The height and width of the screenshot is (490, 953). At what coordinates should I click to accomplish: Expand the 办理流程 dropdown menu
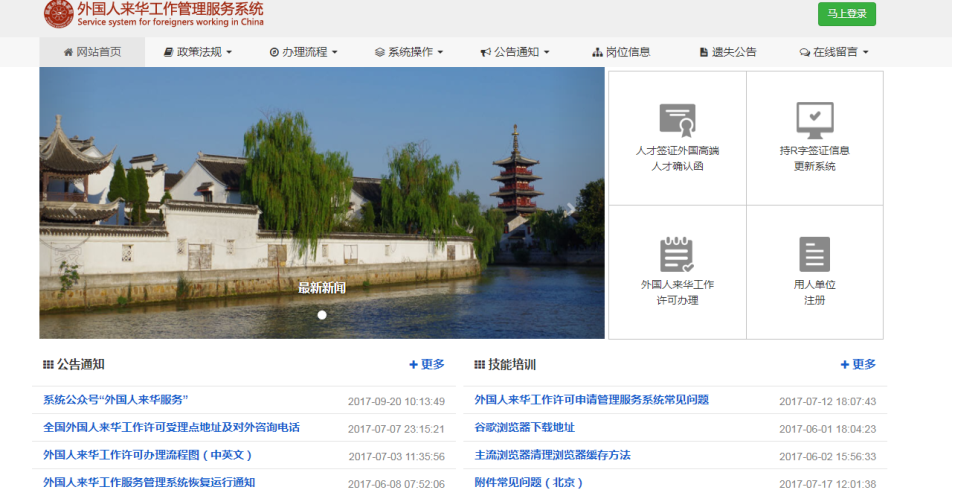304,52
